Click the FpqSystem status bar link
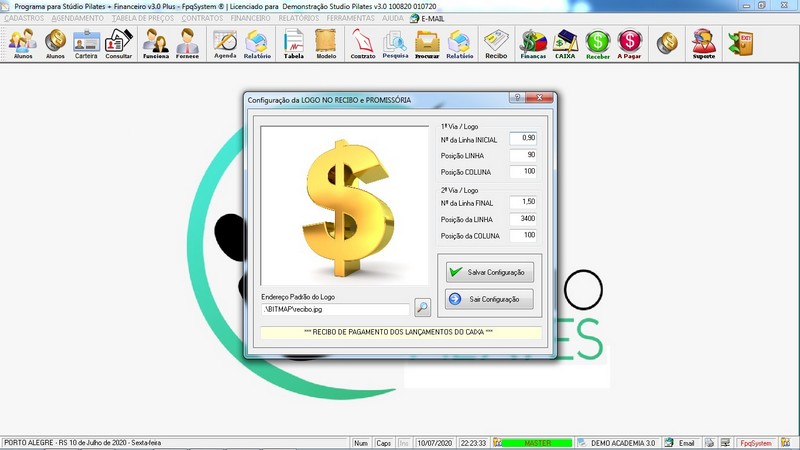Viewport: 800px width, 450px height. (756, 443)
